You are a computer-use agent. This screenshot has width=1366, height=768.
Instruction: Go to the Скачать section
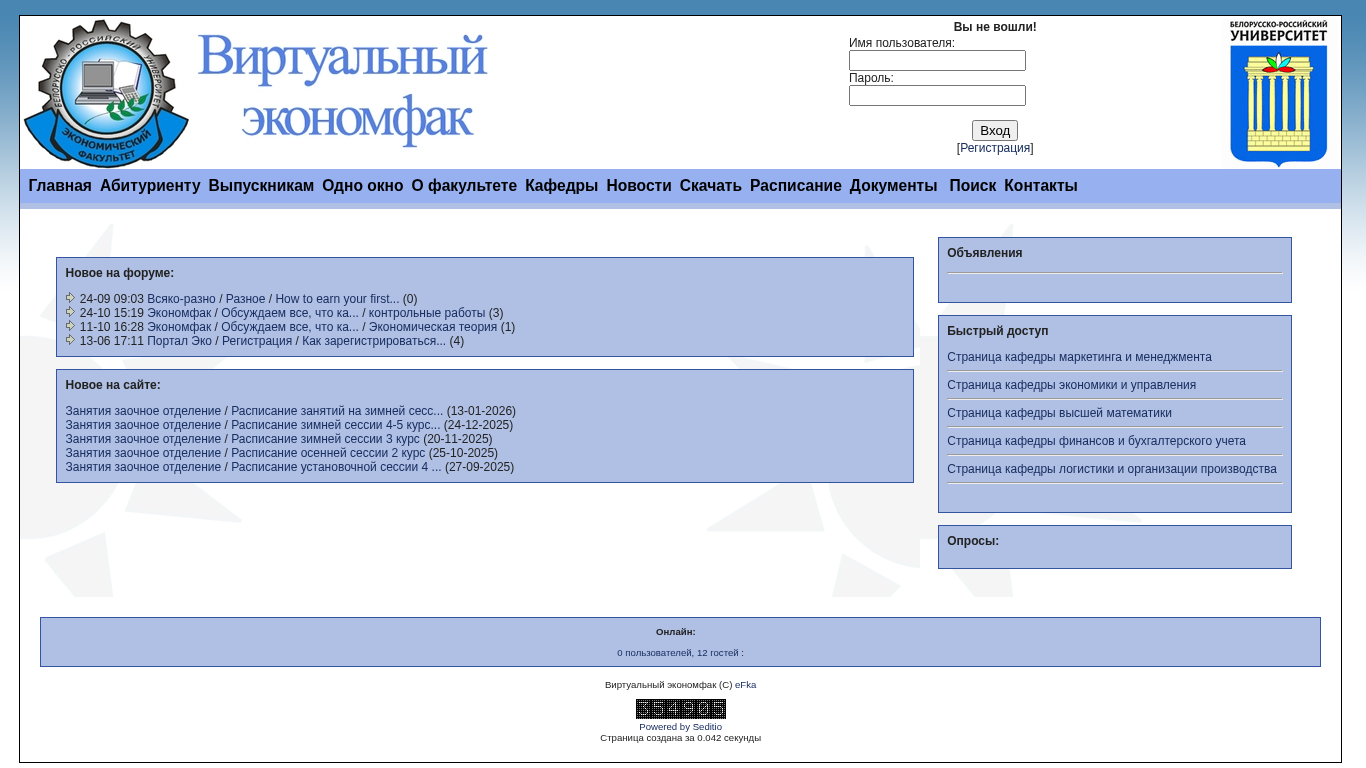point(711,186)
